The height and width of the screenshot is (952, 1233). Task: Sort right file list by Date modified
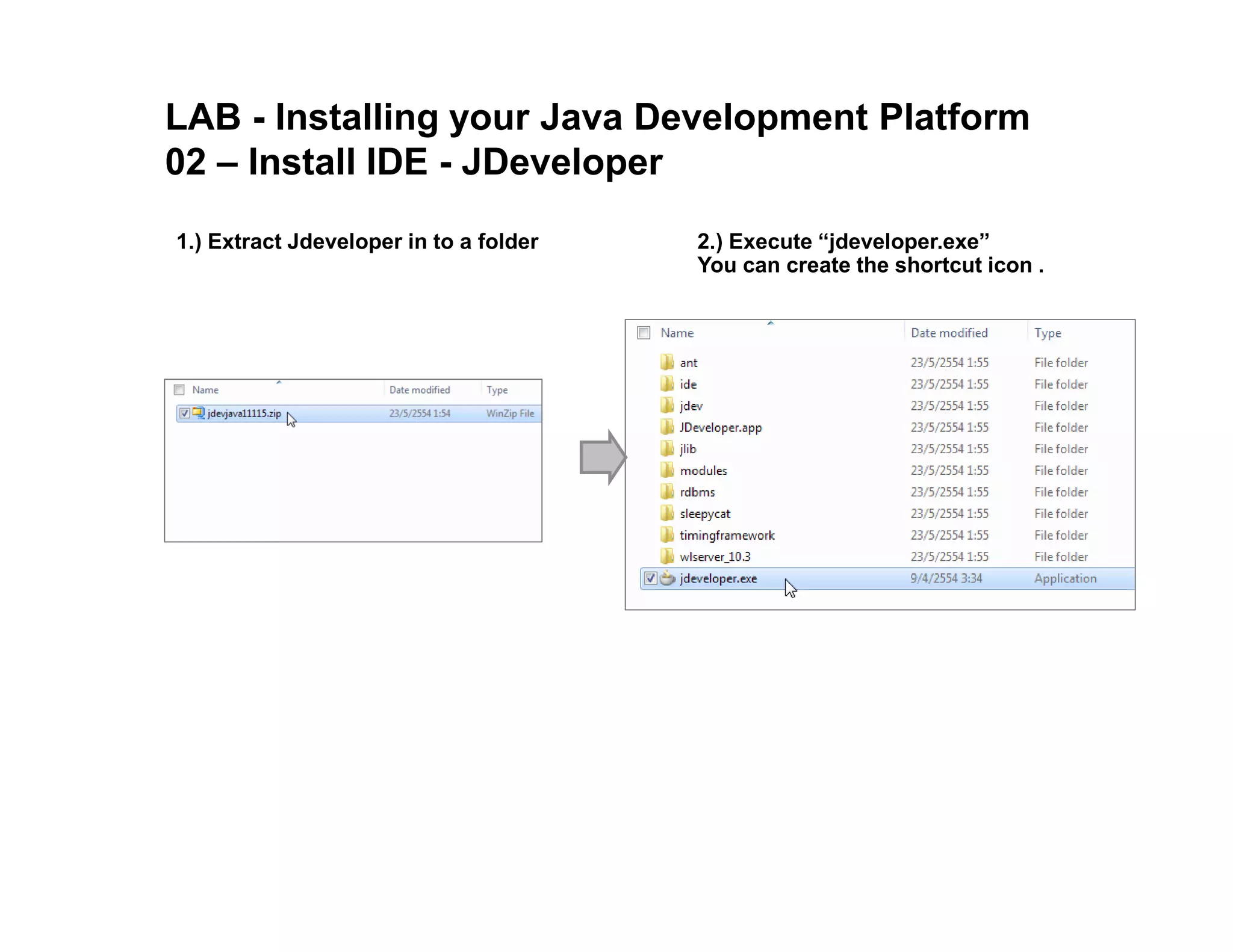[x=949, y=333]
